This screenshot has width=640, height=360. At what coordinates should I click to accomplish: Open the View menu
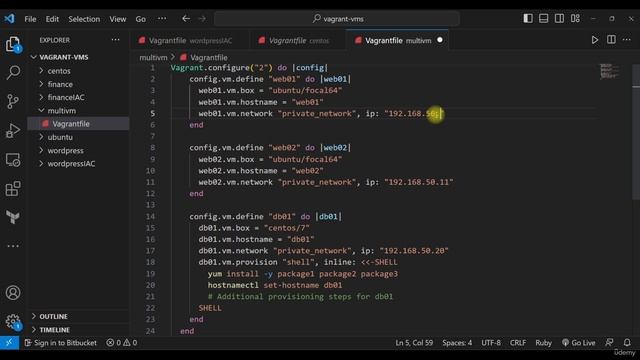[118, 19]
